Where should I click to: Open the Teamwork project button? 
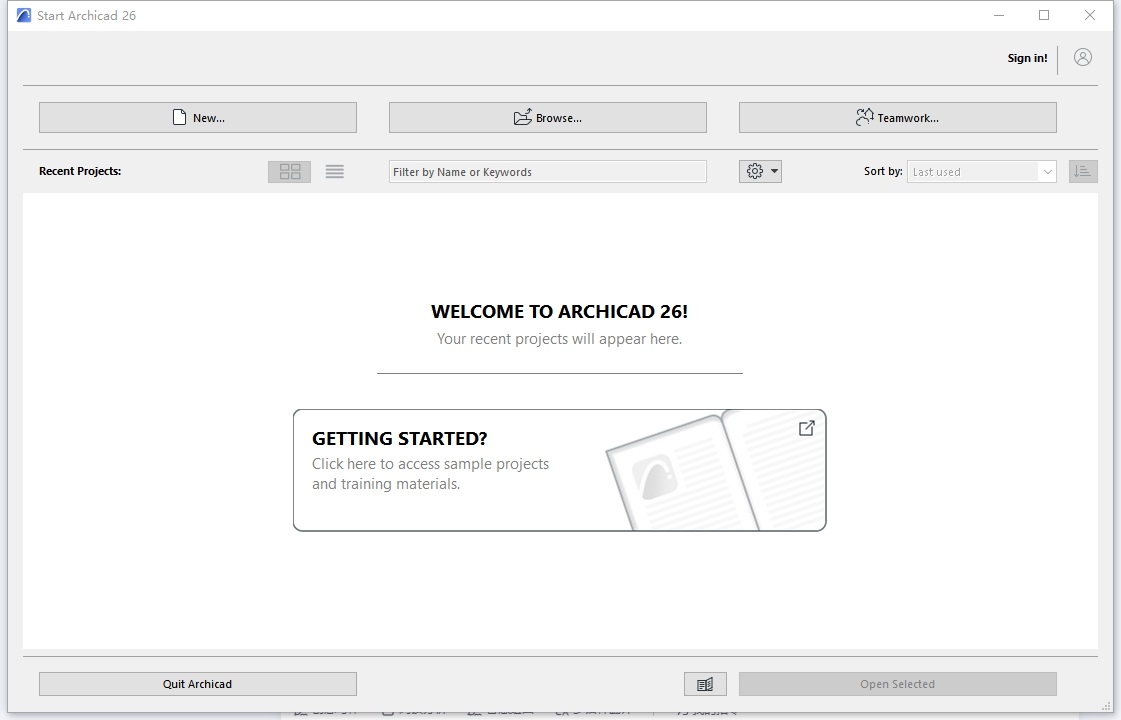click(x=897, y=117)
